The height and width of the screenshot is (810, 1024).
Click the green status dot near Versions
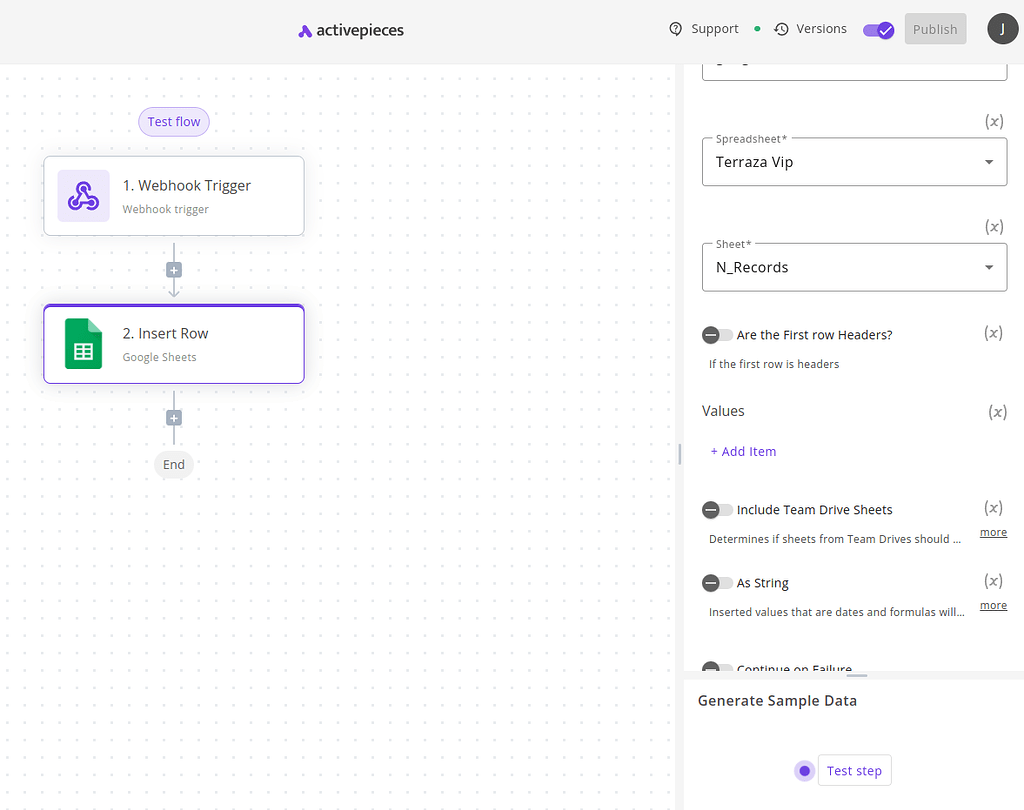[757, 29]
